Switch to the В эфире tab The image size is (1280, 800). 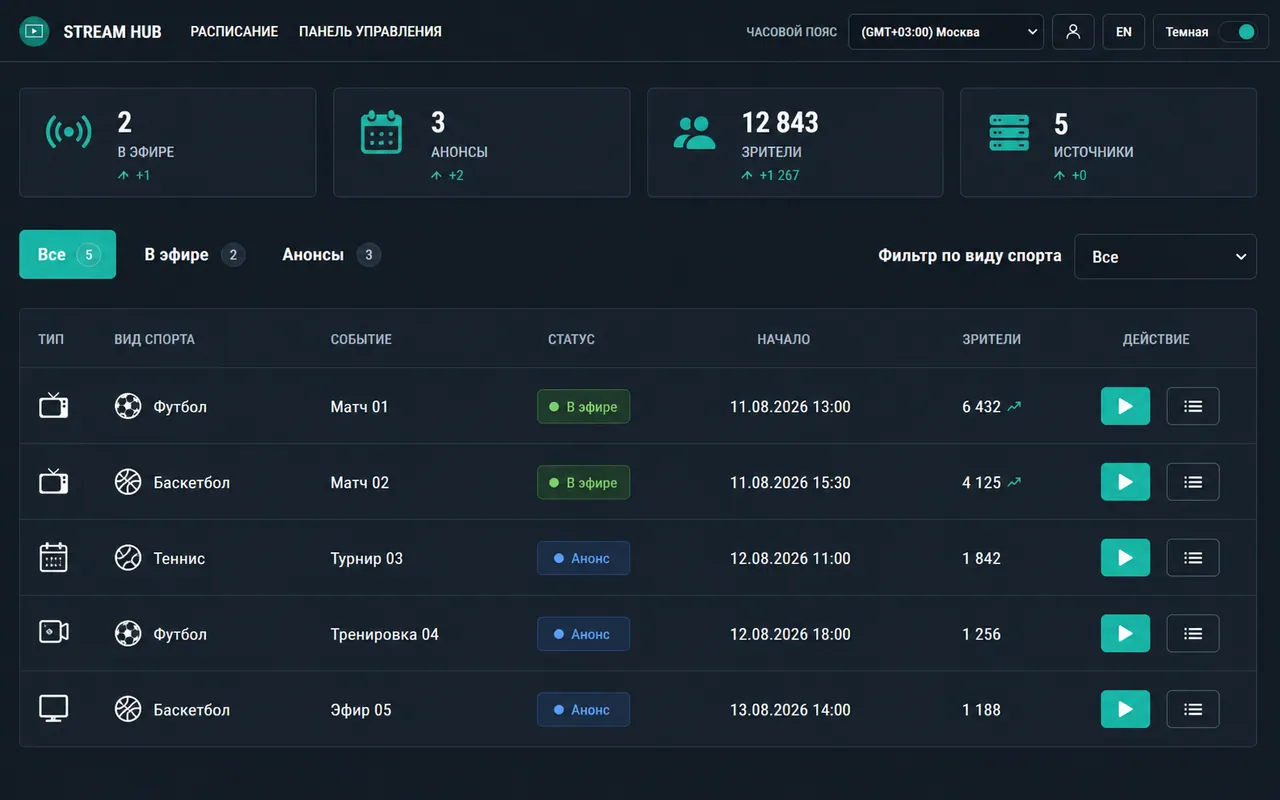(x=194, y=254)
